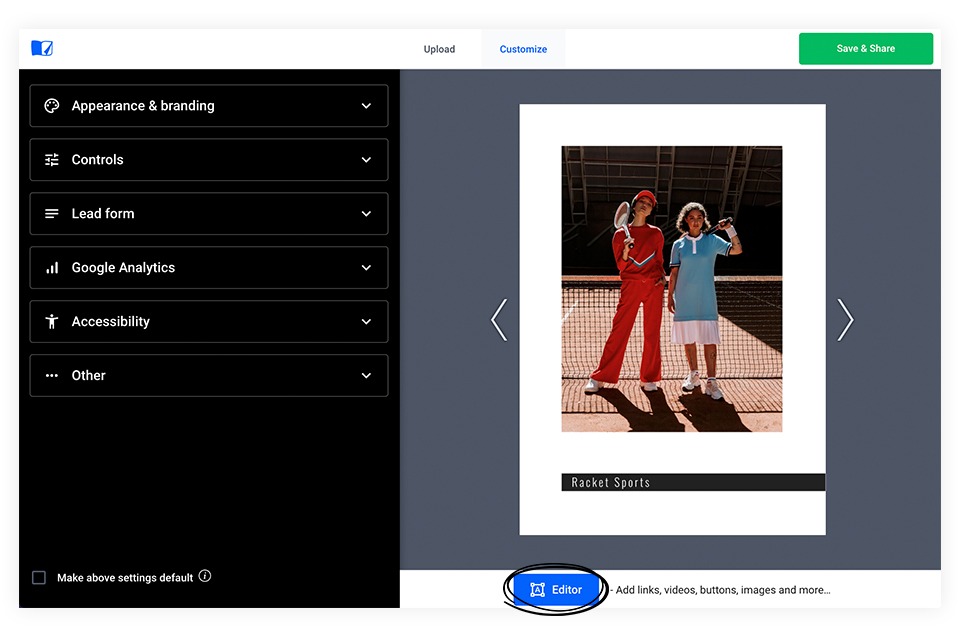Viewport: 960px width, 638px height.
Task: Click the Lead form label text
Action: click(x=103, y=214)
